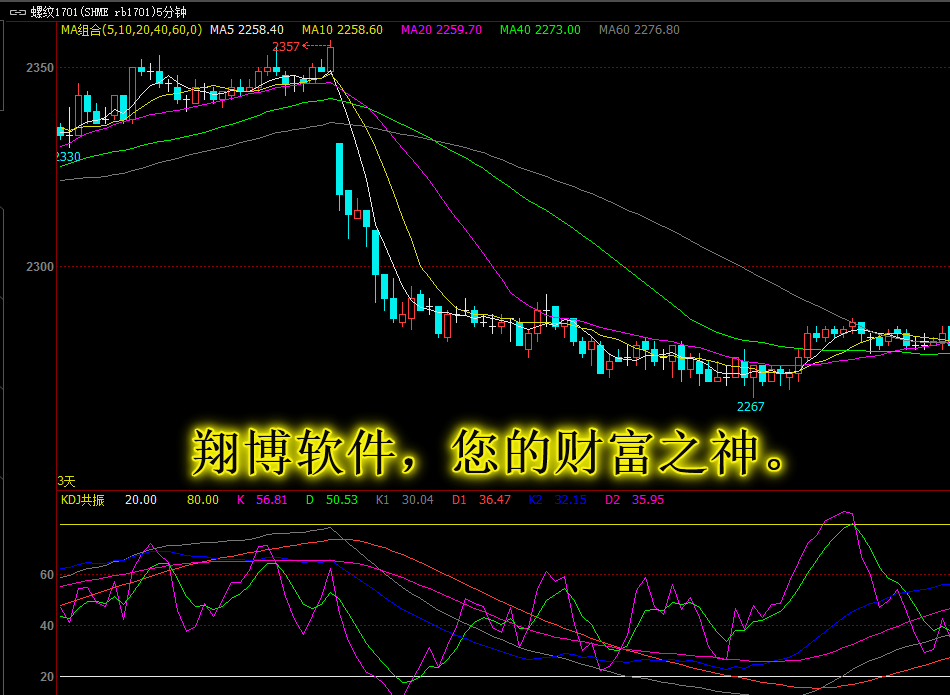Select the MA40 2273.00 value
The width and height of the screenshot is (950, 695).
540,30
